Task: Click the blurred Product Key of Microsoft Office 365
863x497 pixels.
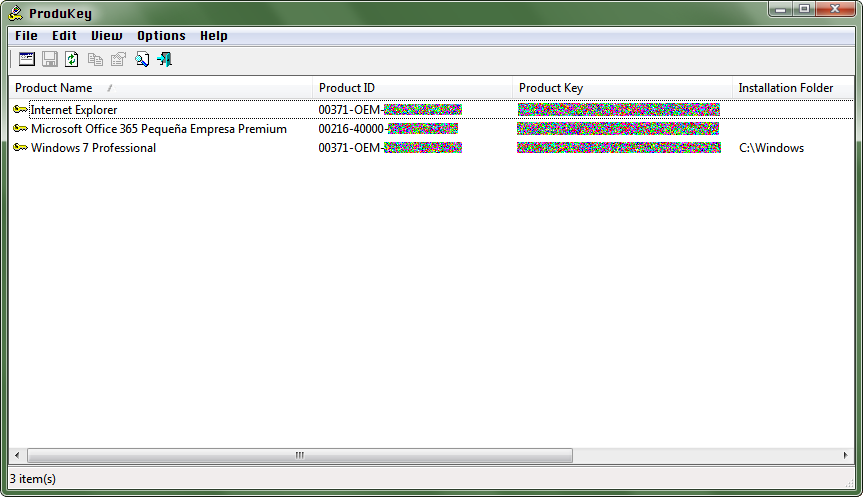Action: (x=618, y=129)
